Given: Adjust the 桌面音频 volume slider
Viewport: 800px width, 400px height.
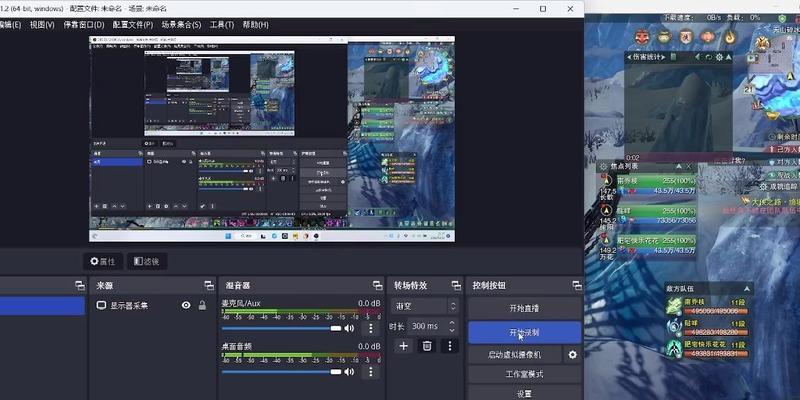Looking at the screenshot, I should (282, 372).
